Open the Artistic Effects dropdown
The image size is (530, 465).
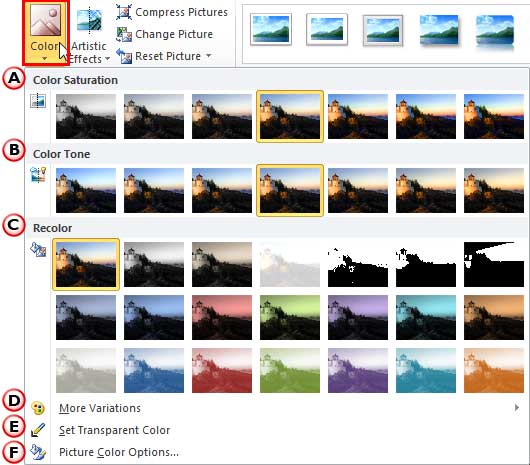[90, 35]
